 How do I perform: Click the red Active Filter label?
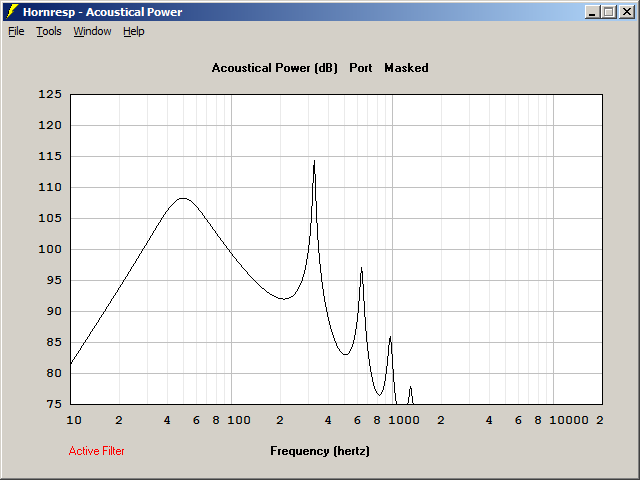(96, 451)
